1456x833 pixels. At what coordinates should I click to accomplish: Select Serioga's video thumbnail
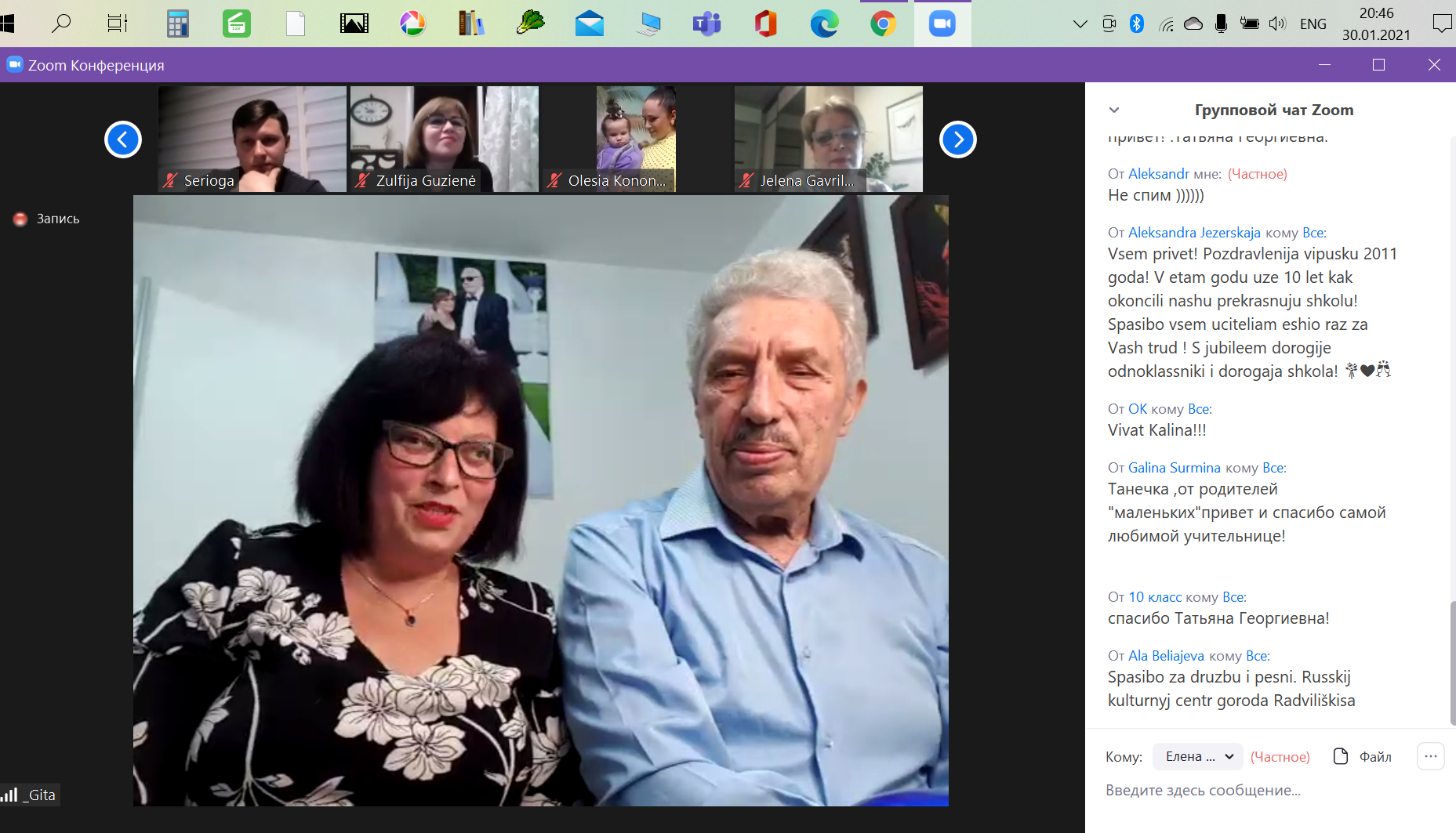tap(252, 139)
